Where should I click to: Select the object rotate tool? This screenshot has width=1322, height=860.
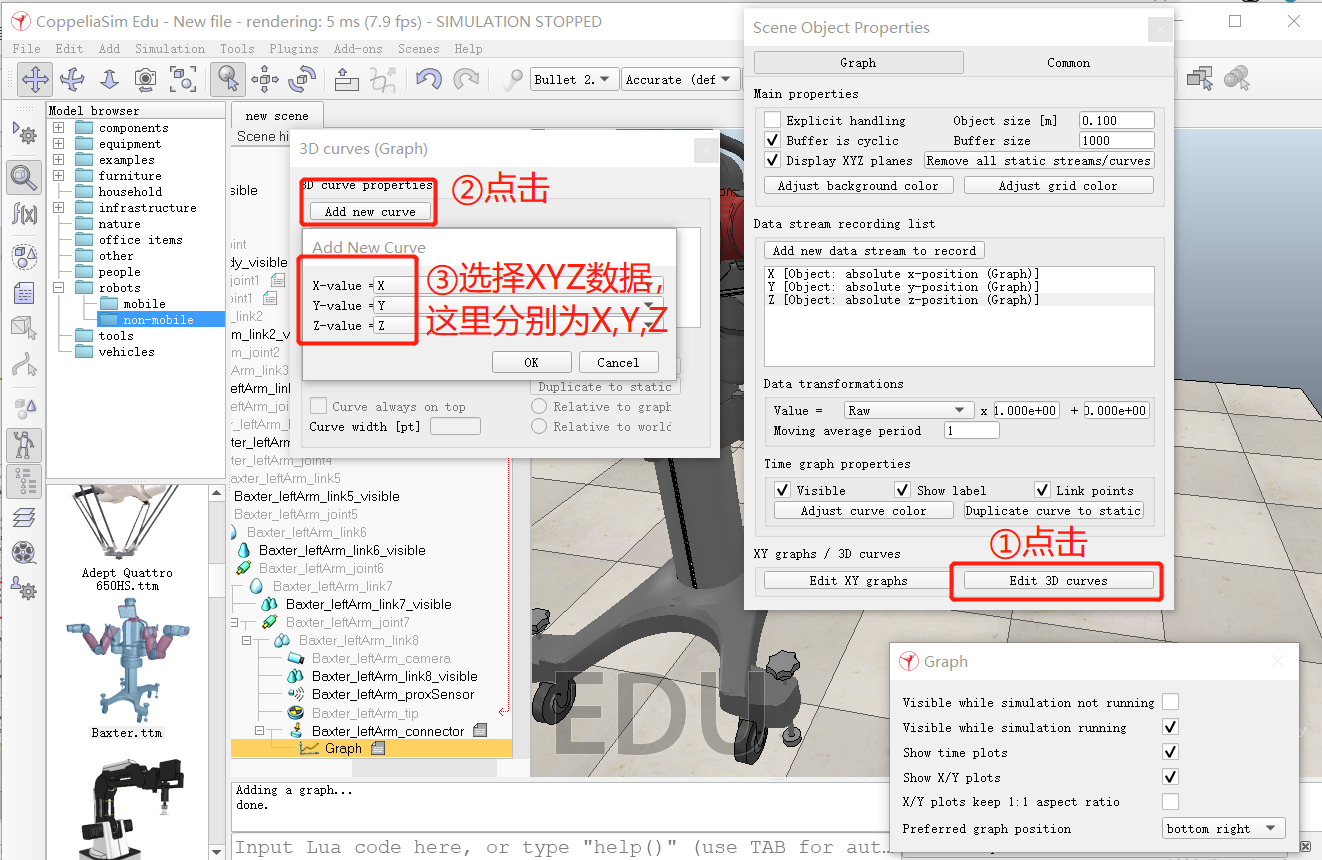pyautogui.click(x=301, y=79)
